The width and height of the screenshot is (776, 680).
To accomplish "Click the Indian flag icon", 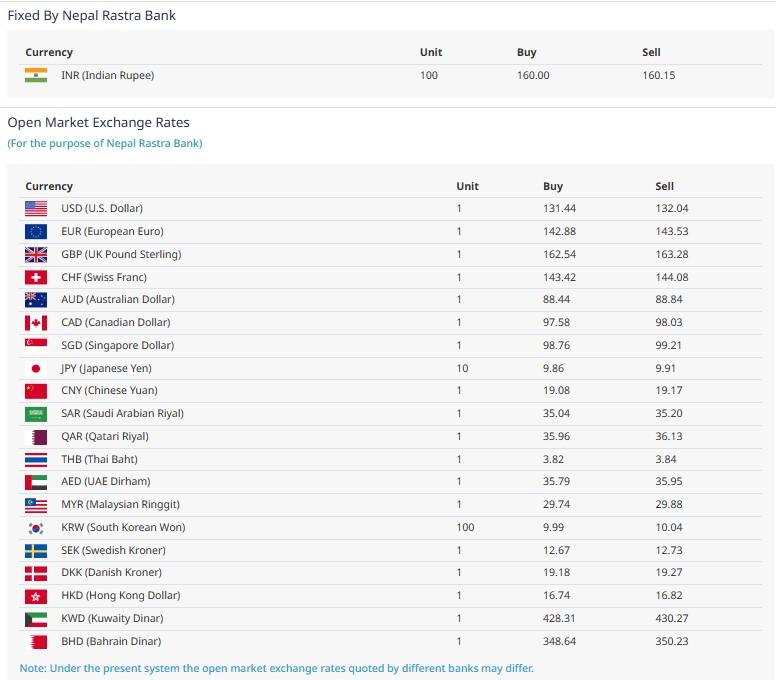I will [36, 75].
